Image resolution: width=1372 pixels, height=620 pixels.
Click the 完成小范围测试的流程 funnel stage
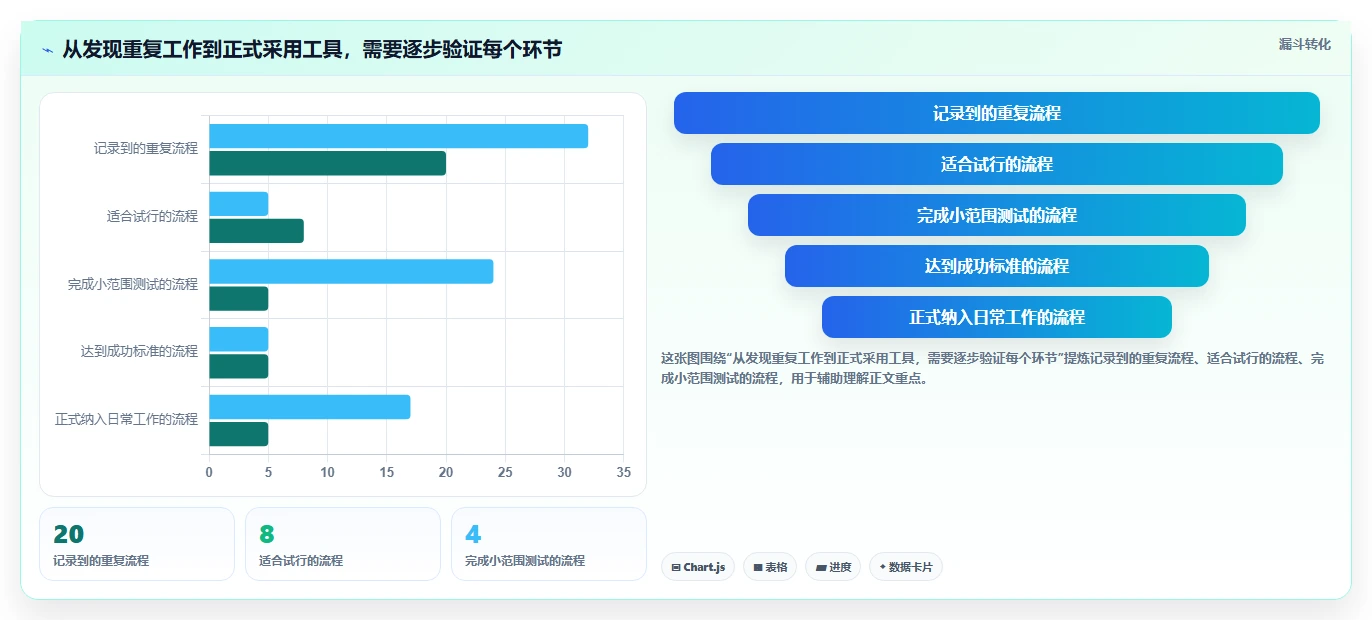(997, 215)
